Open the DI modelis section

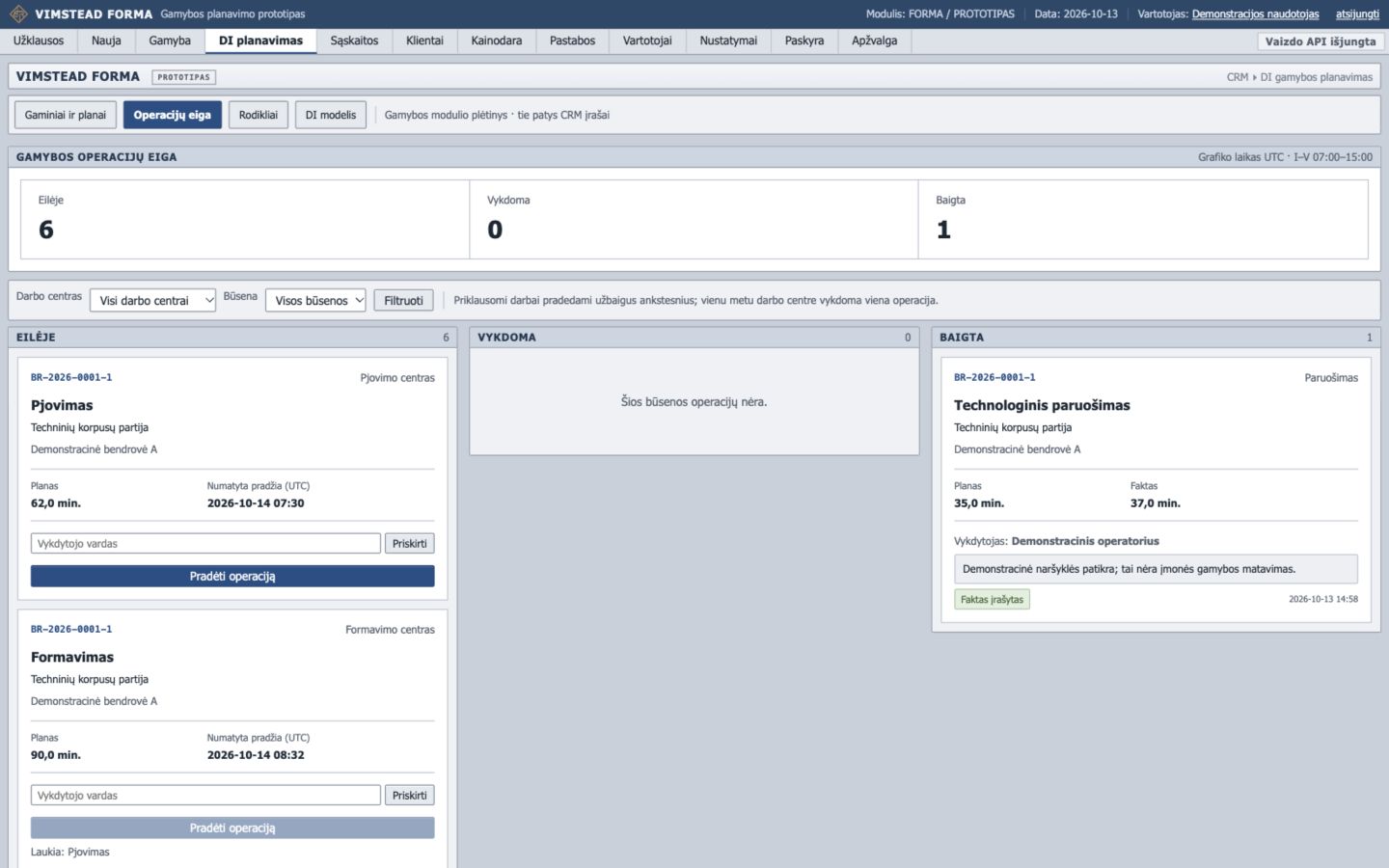[x=331, y=115]
